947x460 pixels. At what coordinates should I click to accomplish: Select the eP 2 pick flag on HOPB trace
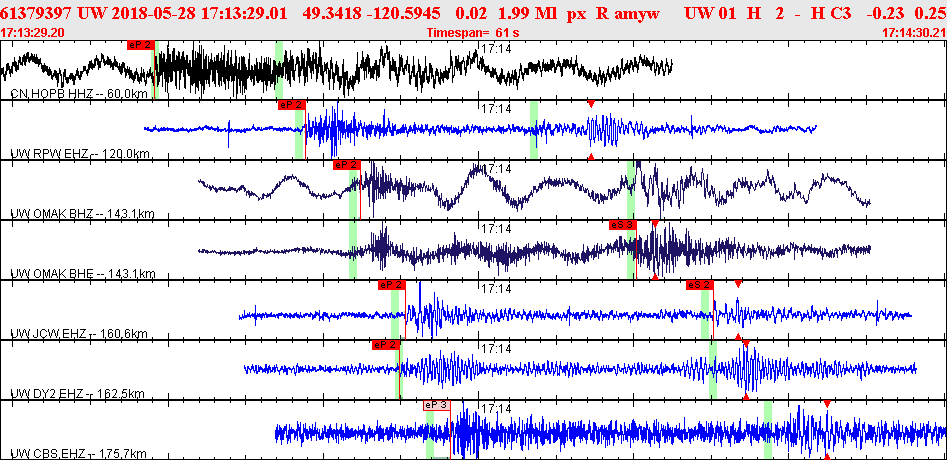(141, 44)
